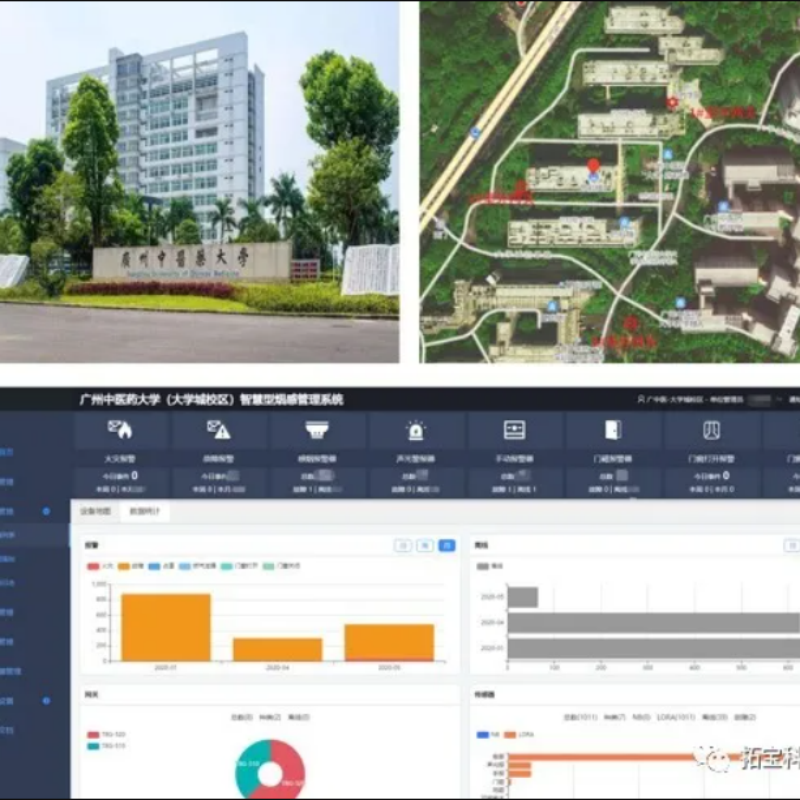This screenshot has height=800, width=800.
Task: Click short gray bar for 2020-05 in offline chart
Action: 523,597
